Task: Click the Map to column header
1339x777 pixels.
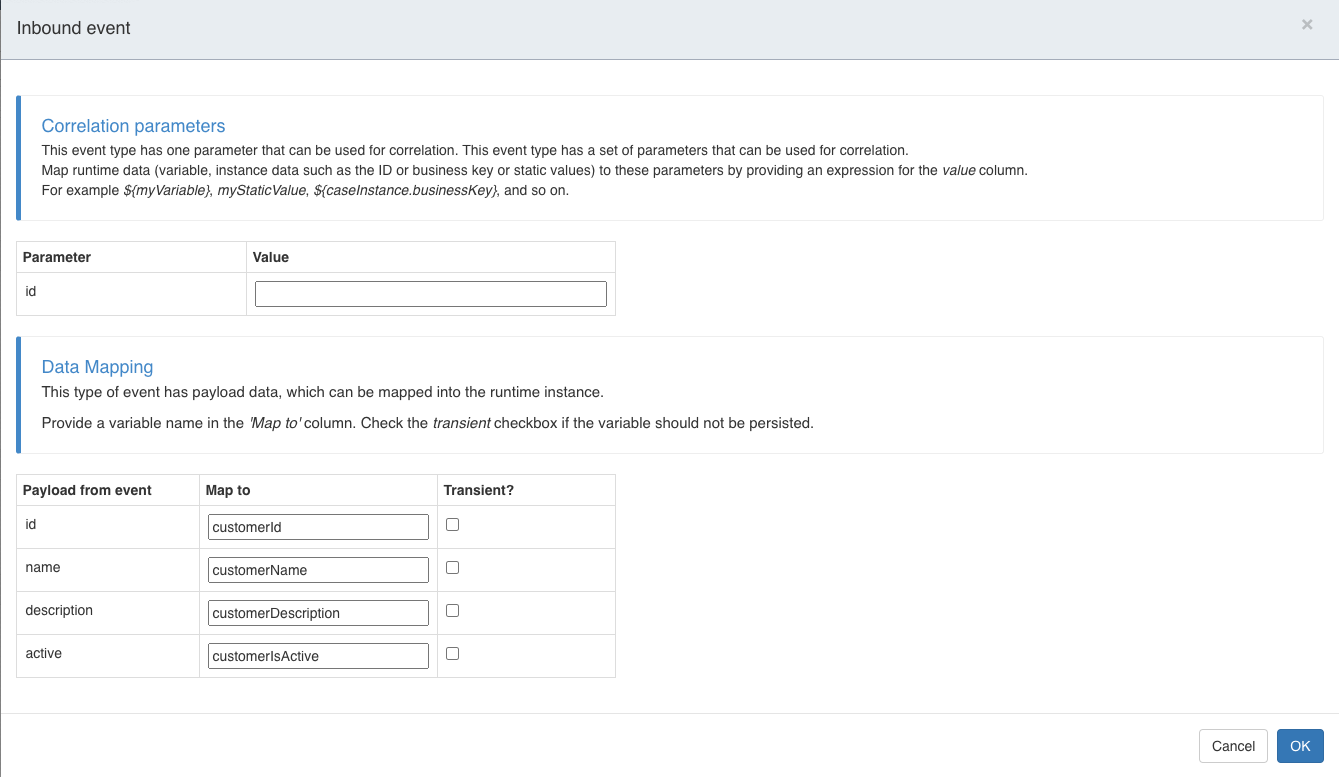Action: (228, 490)
